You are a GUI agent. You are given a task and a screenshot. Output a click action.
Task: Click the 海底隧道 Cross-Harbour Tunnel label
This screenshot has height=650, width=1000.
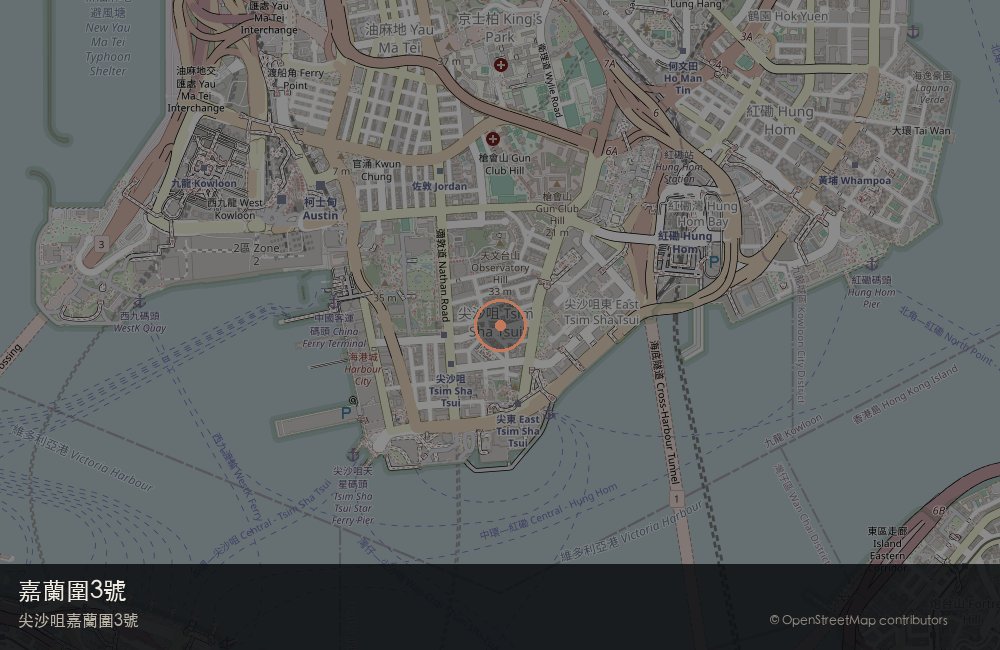pos(665,413)
